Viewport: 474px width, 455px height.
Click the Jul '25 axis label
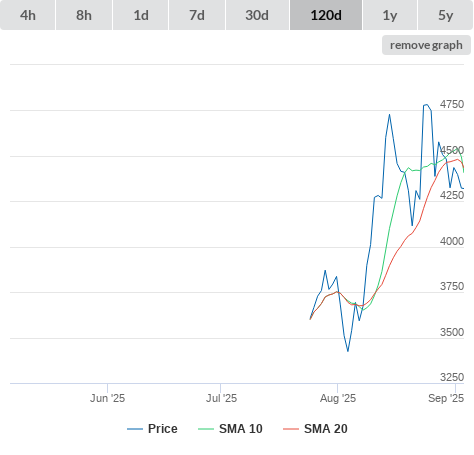click(221, 398)
